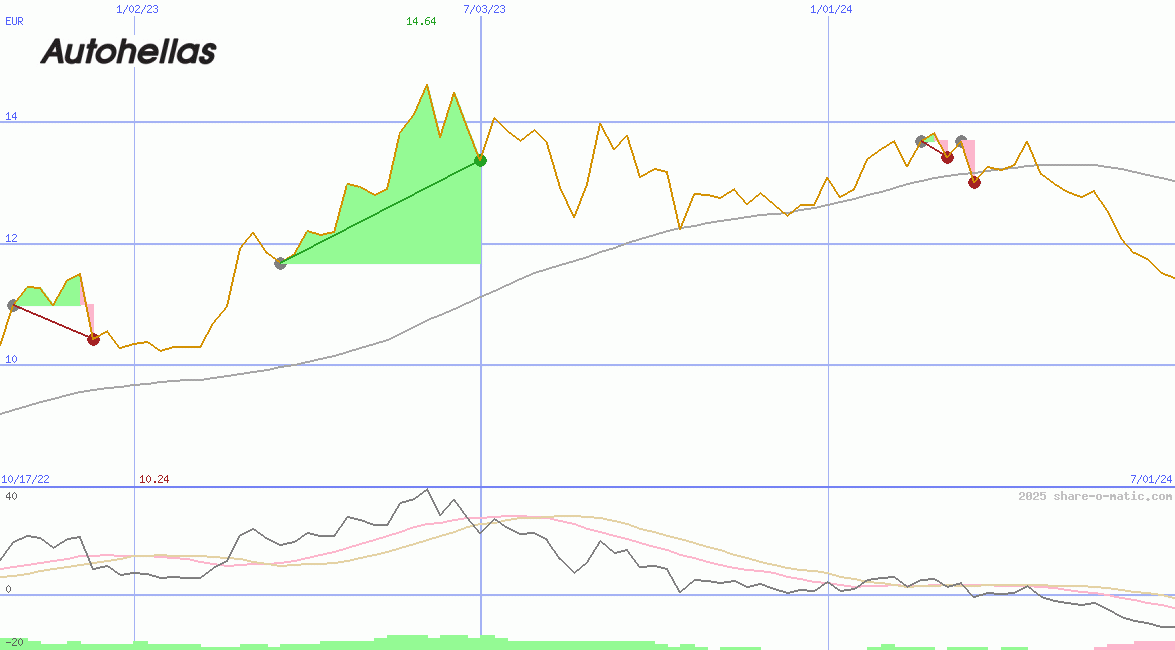Click the 14 price axis label
The width and height of the screenshot is (1175, 650).
(x=11, y=116)
